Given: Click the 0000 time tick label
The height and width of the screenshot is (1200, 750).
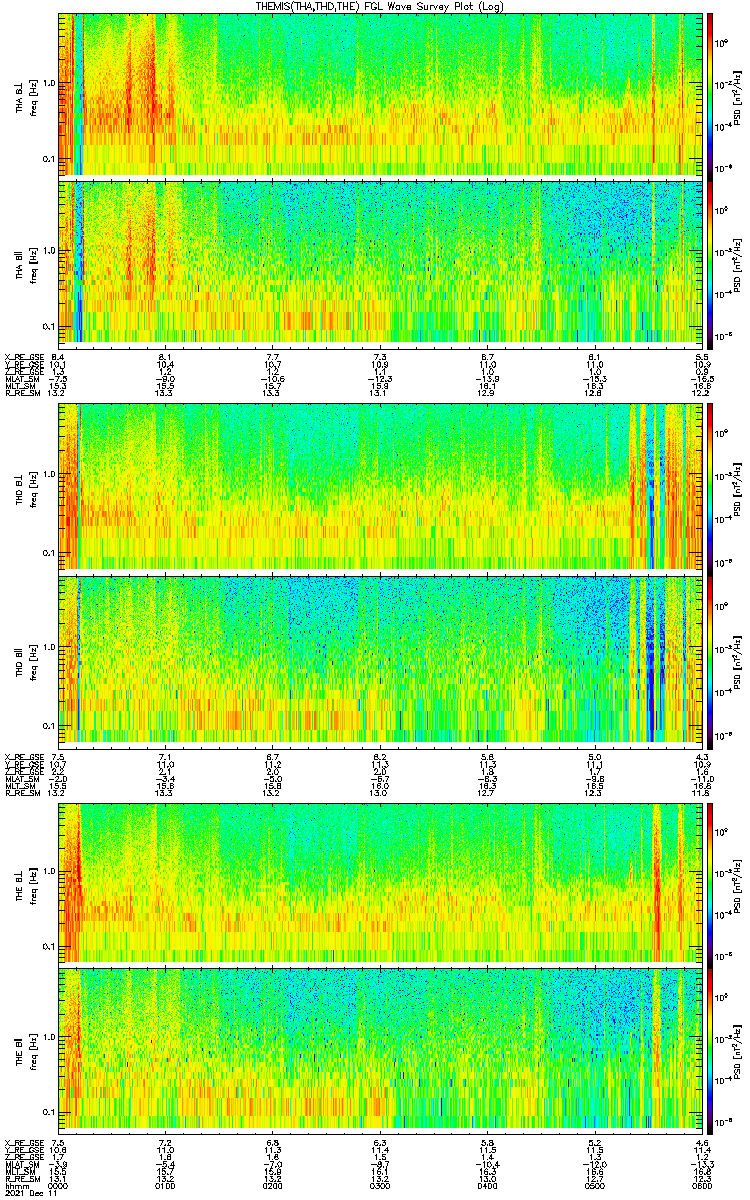Looking at the screenshot, I should click(58, 1184).
